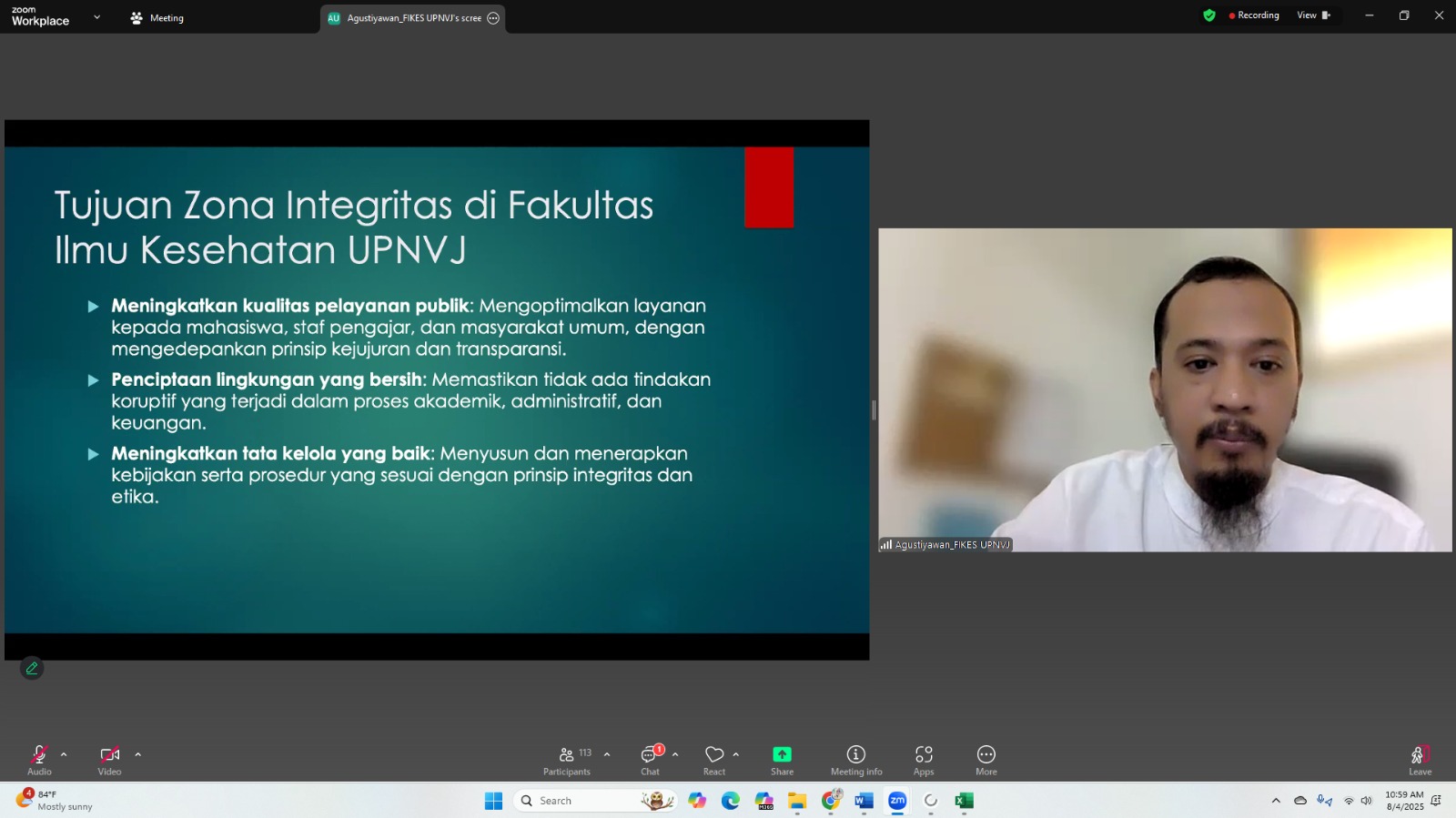
Task: Expand audio settings chevron
Action: pyautogui.click(x=64, y=754)
